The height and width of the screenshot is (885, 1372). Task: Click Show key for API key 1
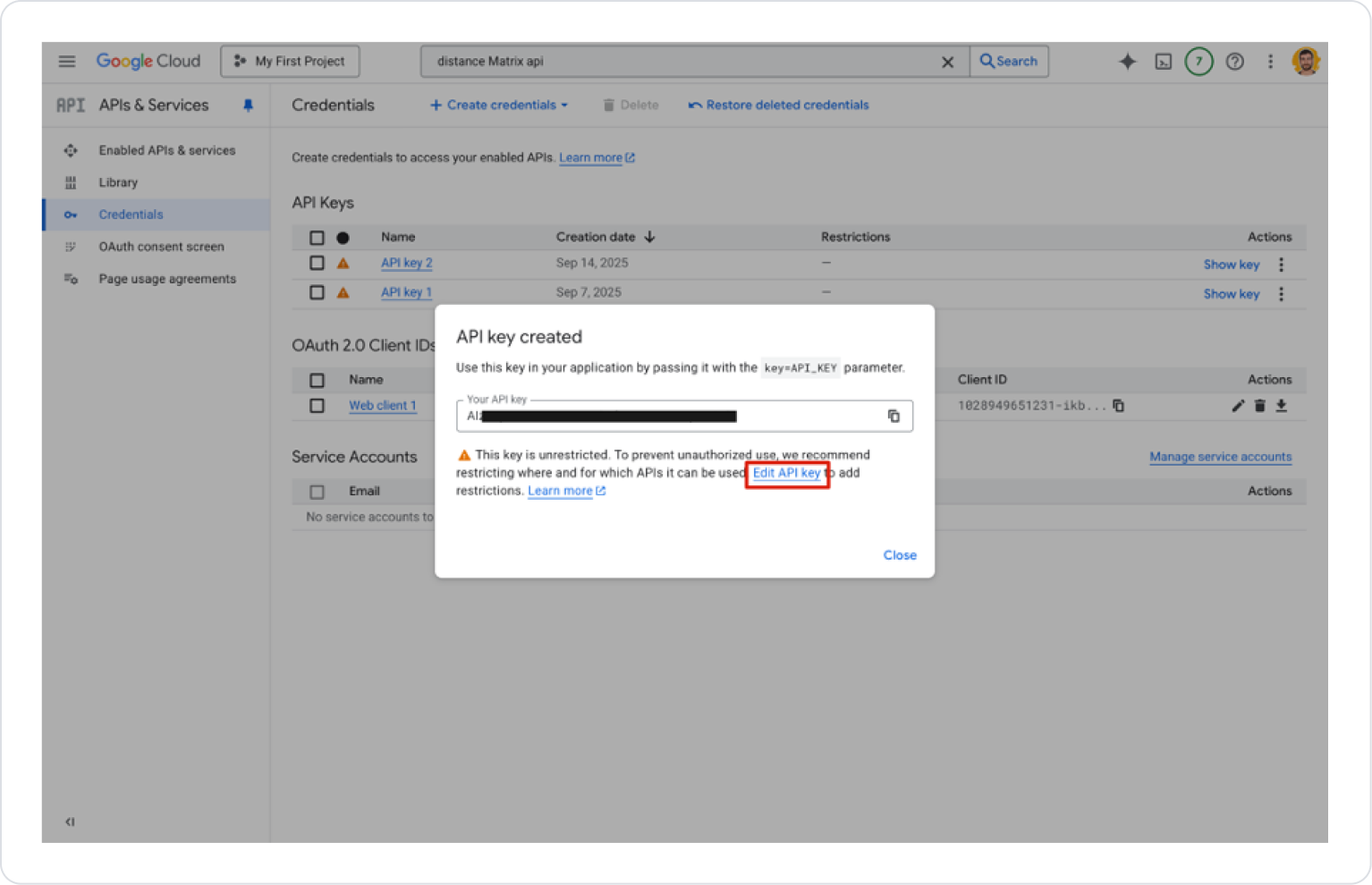[x=1231, y=294]
